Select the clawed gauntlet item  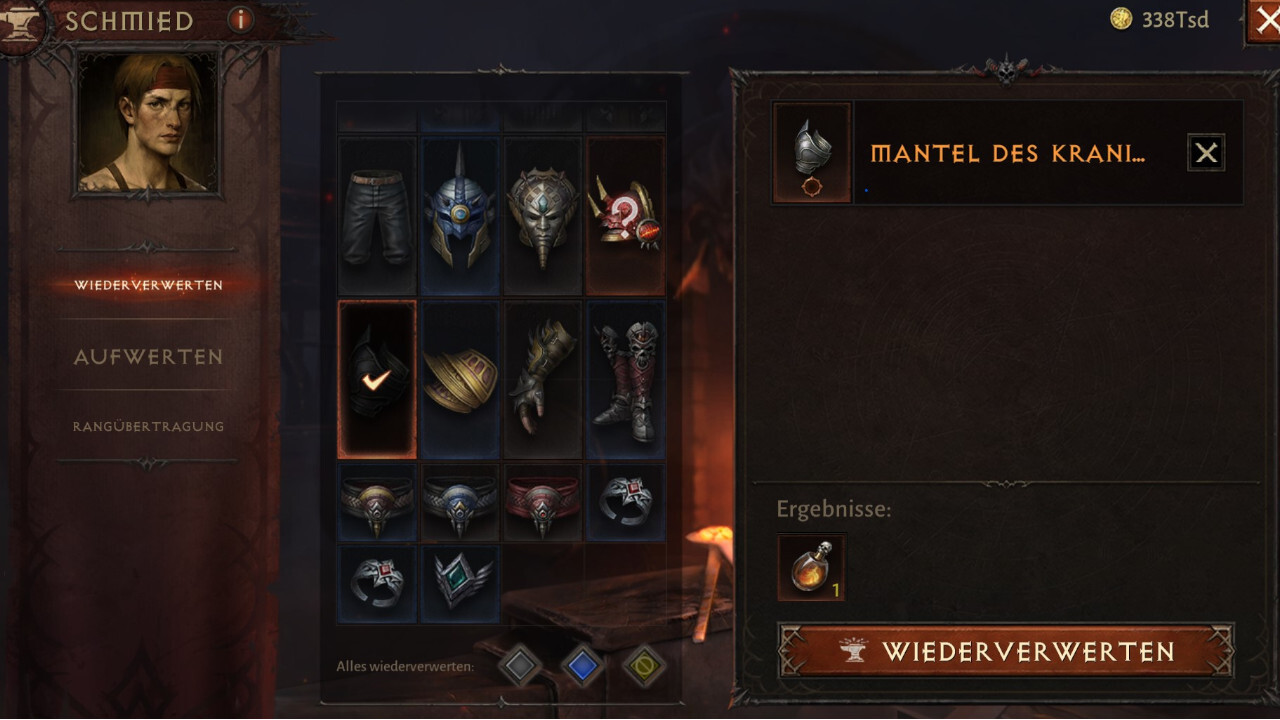543,380
